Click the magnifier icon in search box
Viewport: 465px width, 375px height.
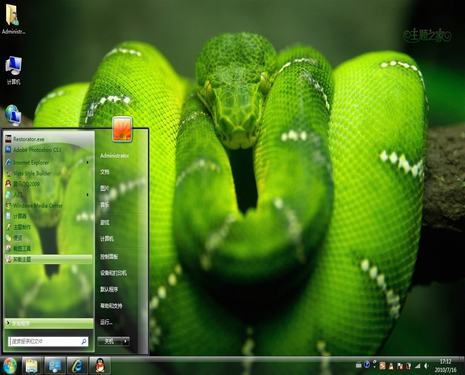click(x=84, y=341)
